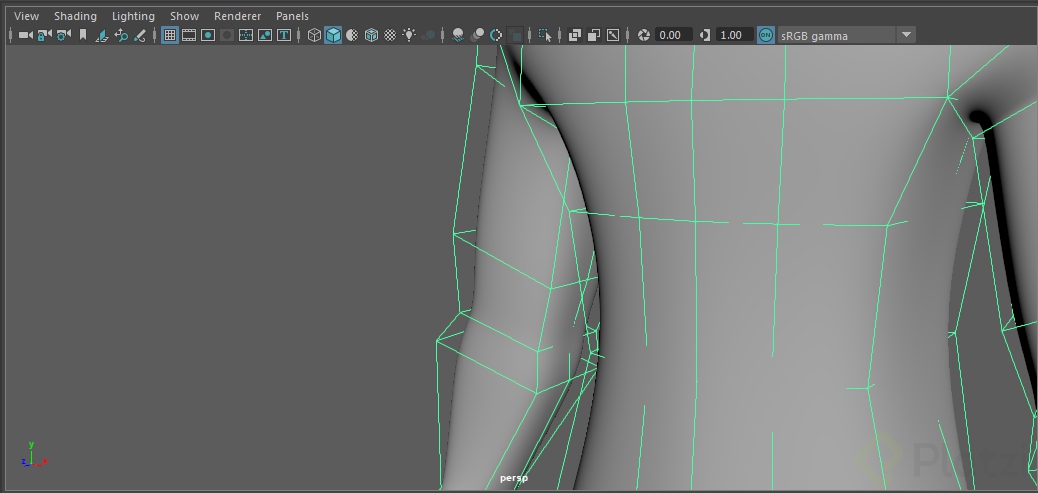This screenshot has width=1038, height=493.
Task: Toggle Wireframe on Shaded icon
Action: point(371,35)
